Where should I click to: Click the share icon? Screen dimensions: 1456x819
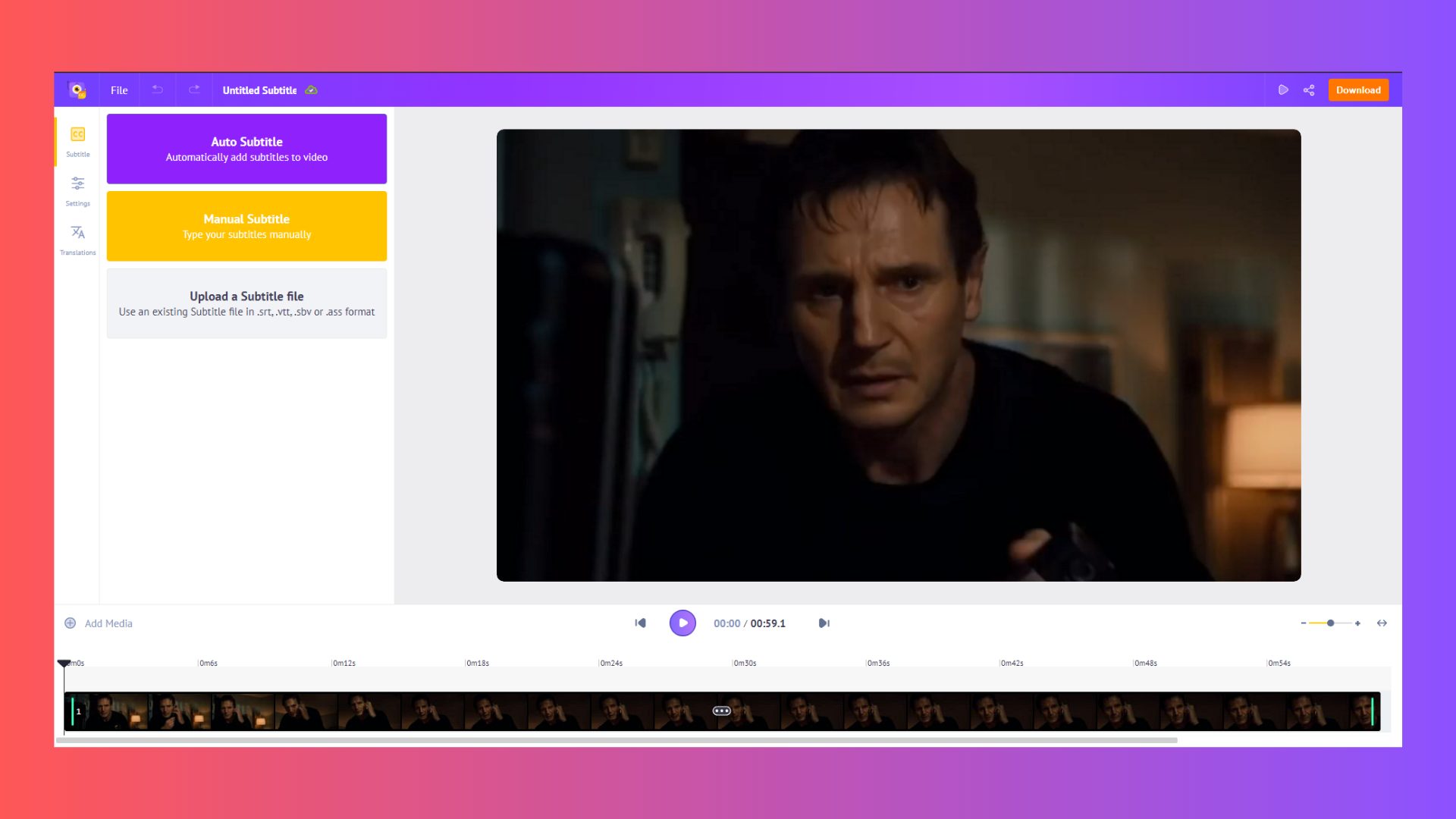[1309, 90]
